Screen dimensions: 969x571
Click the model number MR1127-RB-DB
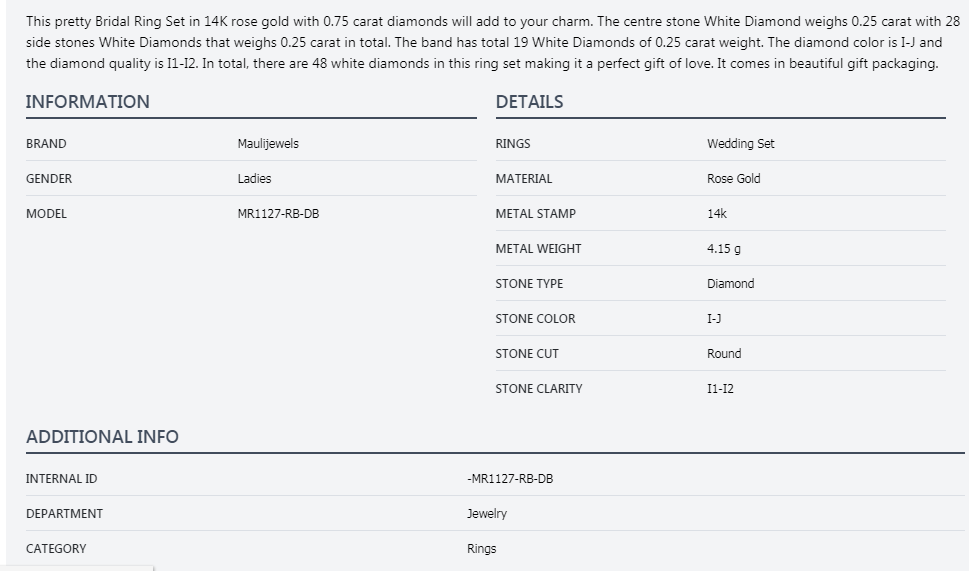pyautogui.click(x=279, y=214)
